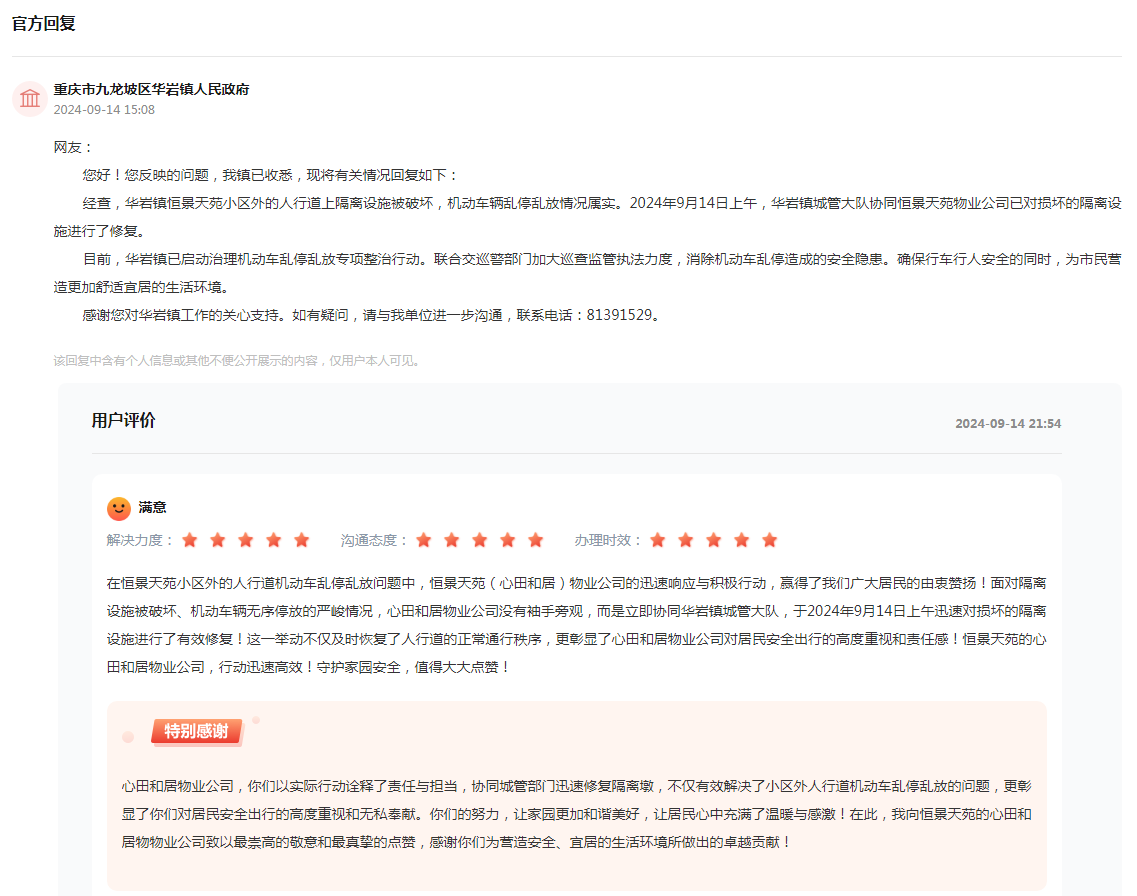Click the 特别感谢 ribbon badge
This screenshot has width=1137, height=896.
click(x=196, y=732)
